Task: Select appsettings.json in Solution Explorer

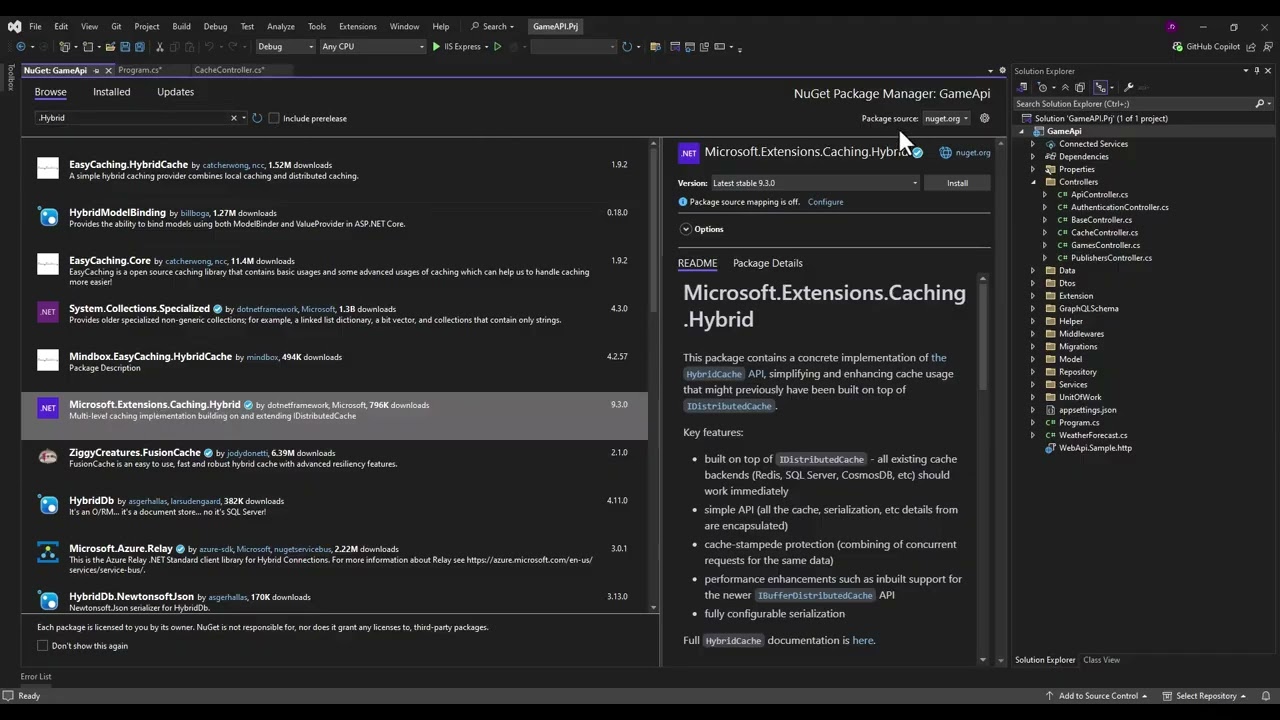Action: tap(1087, 410)
